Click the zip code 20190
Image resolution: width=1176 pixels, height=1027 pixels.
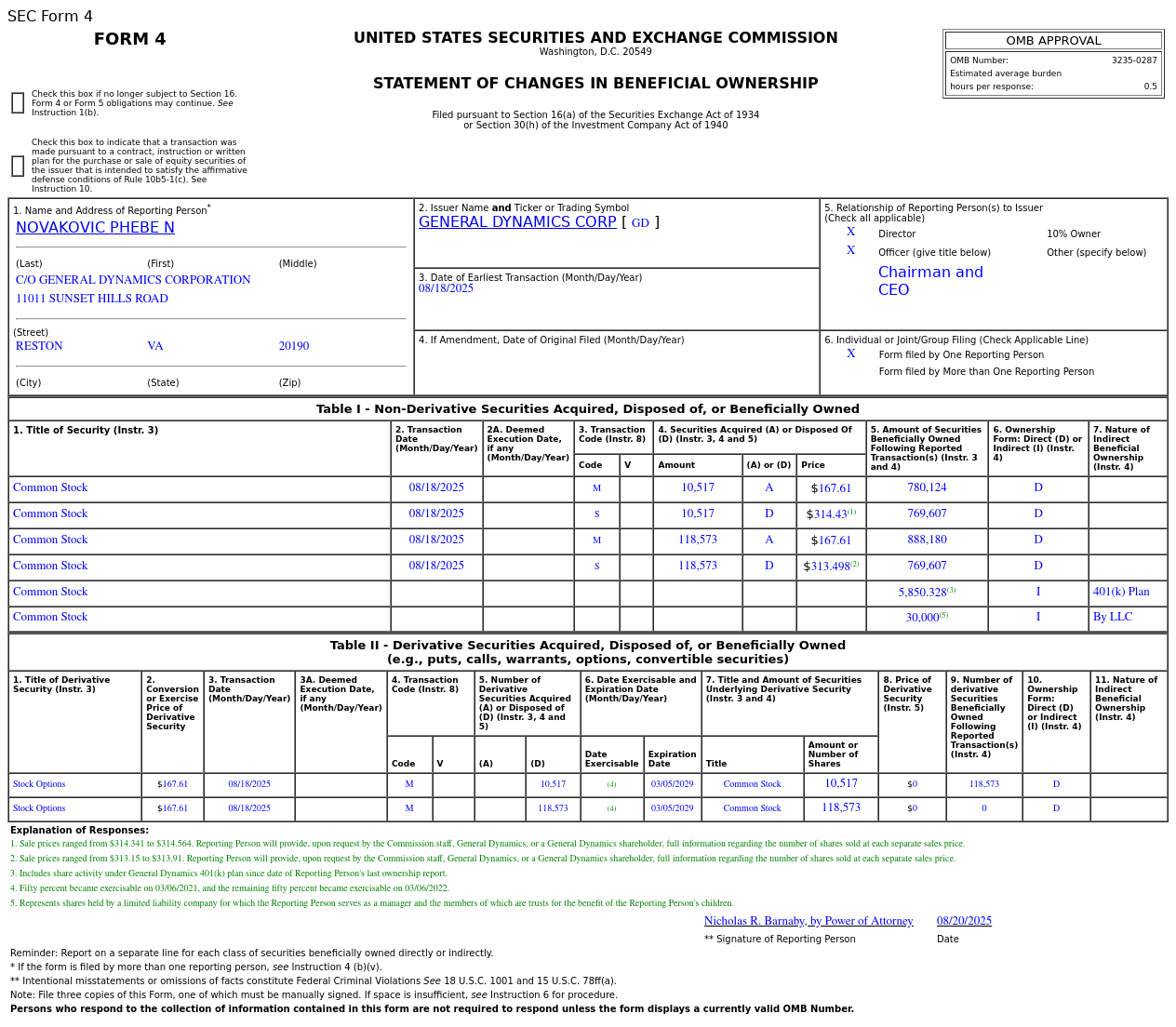(294, 346)
